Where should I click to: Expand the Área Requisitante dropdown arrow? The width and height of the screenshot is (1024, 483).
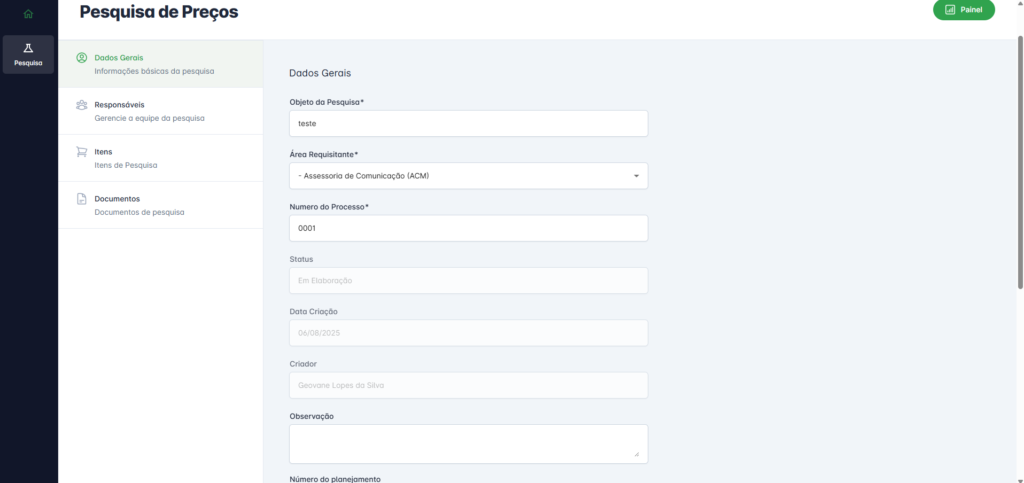coord(637,176)
